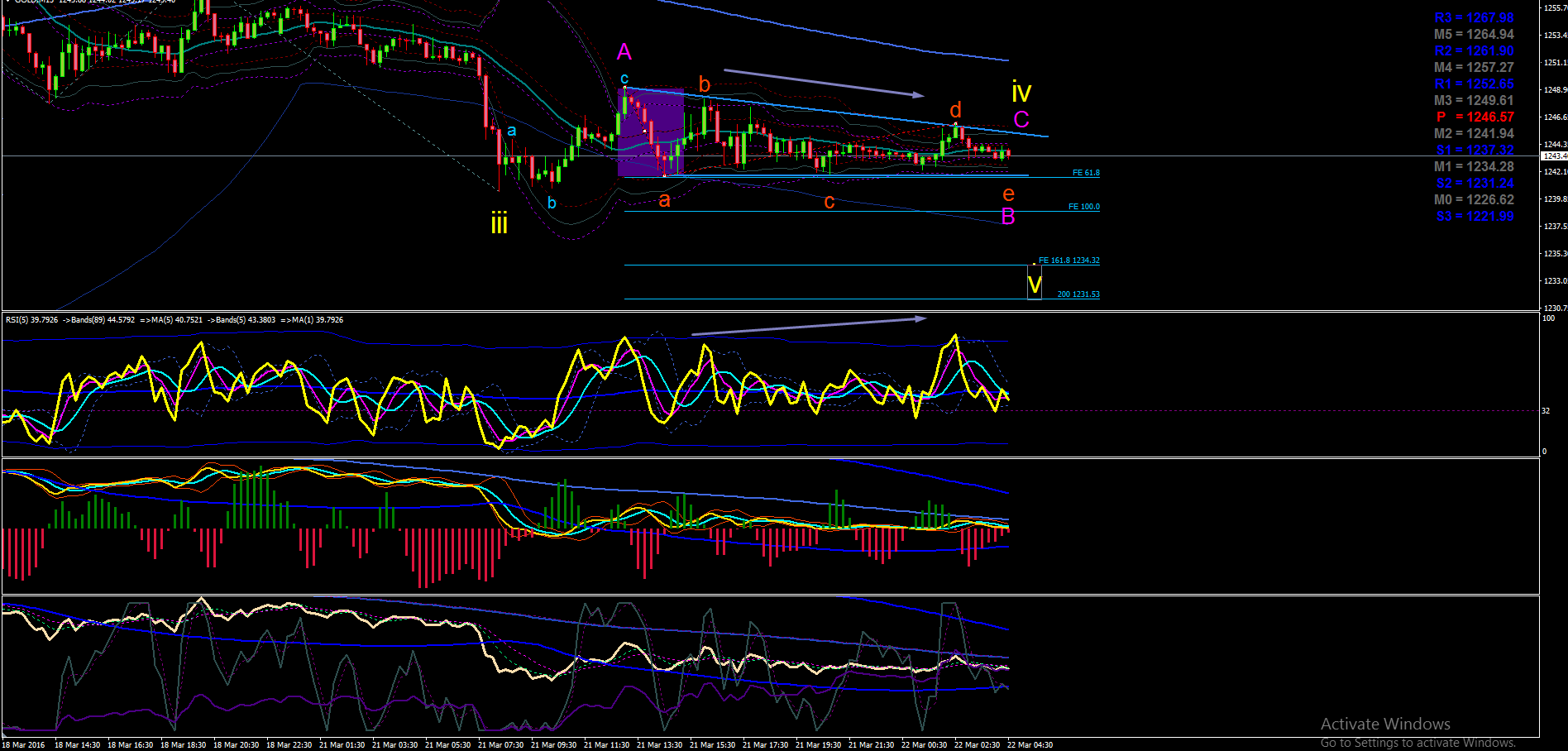Select the S2 = 1231.24 support label
The image size is (1568, 751).
coord(1475,184)
